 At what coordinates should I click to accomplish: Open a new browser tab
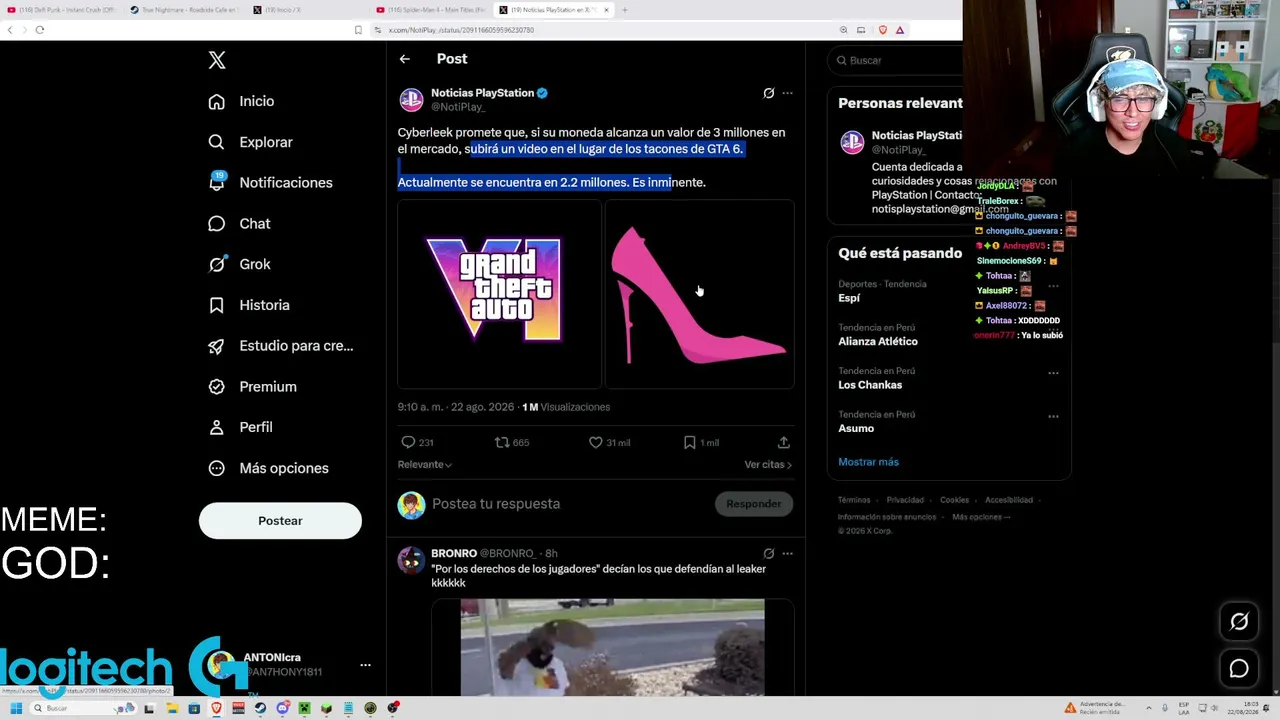point(624,10)
